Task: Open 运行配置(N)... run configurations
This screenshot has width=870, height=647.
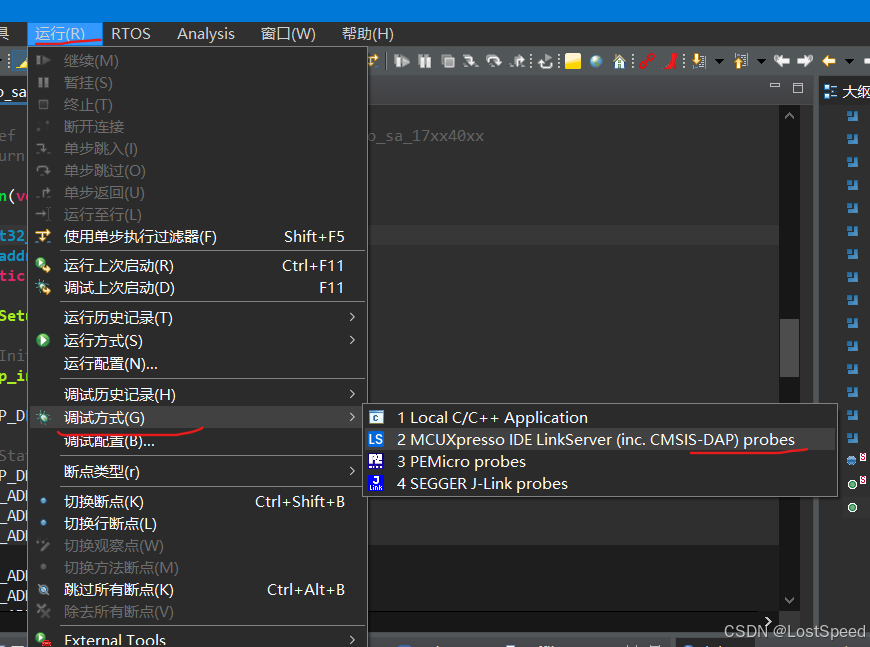Action: click(196, 363)
